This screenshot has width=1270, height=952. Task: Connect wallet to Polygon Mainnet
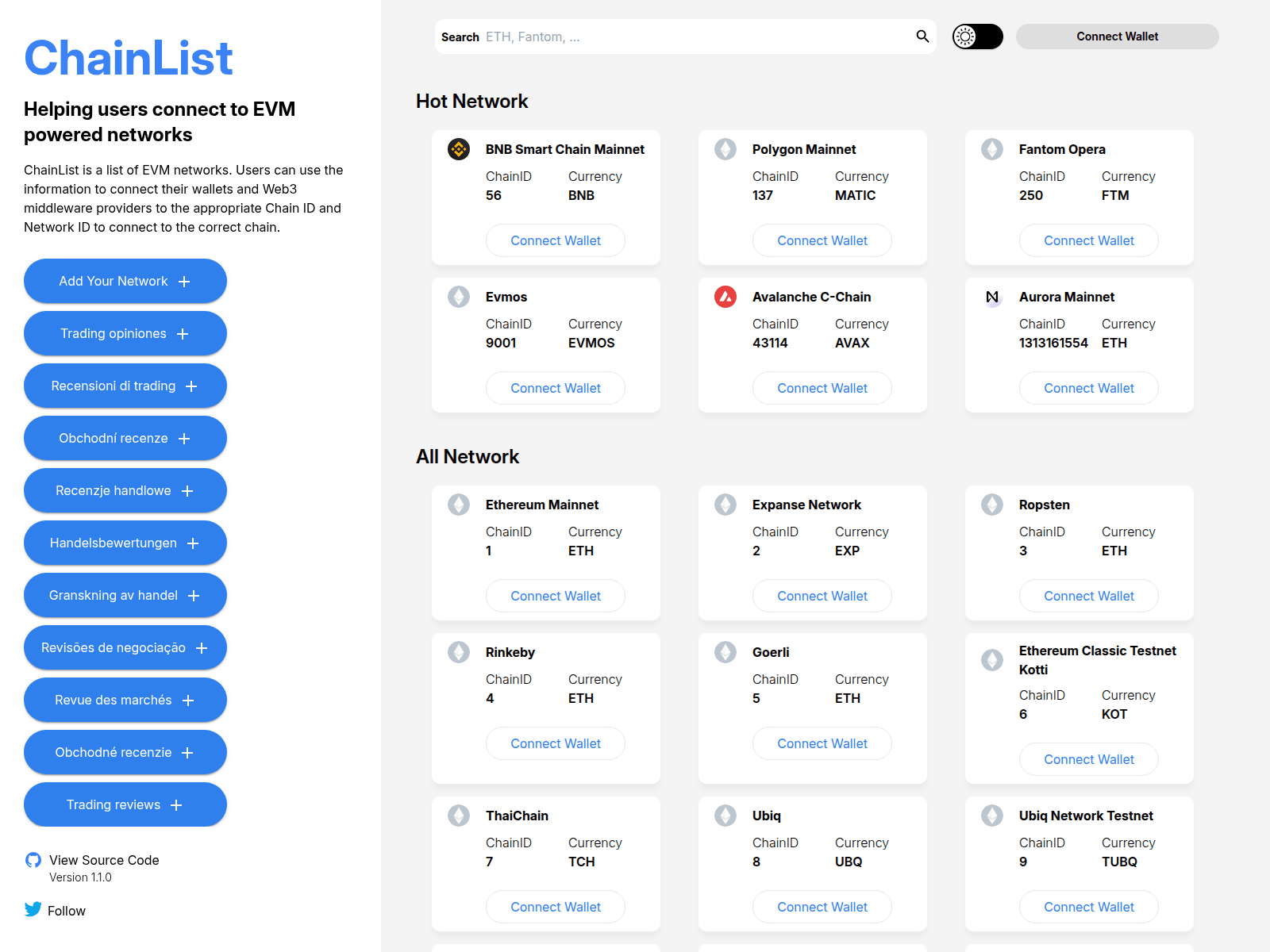(x=822, y=240)
